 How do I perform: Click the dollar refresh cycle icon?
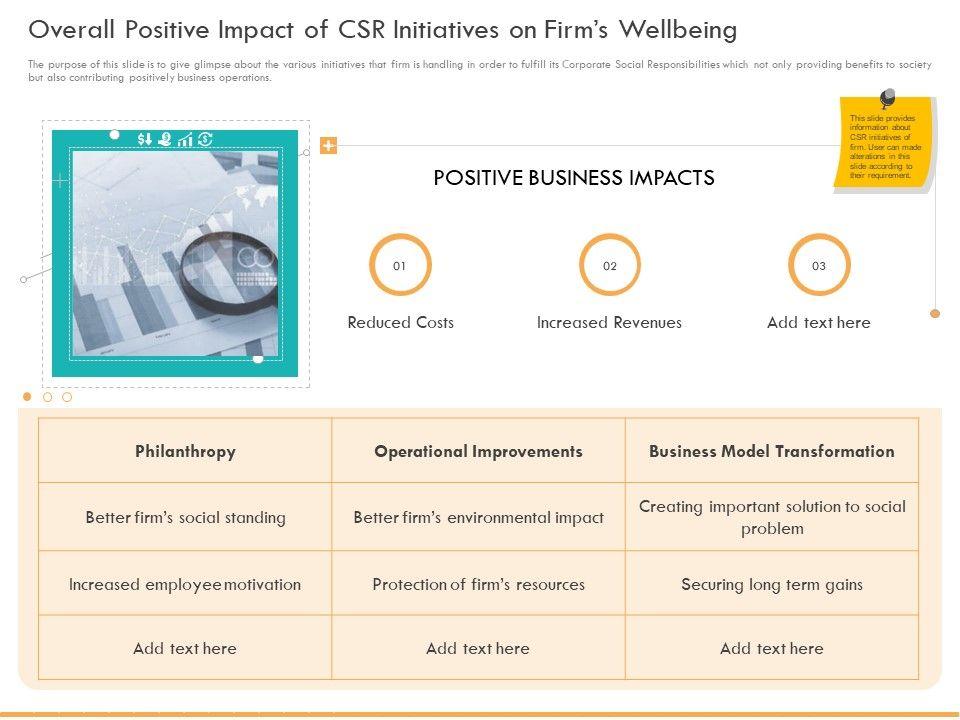[205, 139]
